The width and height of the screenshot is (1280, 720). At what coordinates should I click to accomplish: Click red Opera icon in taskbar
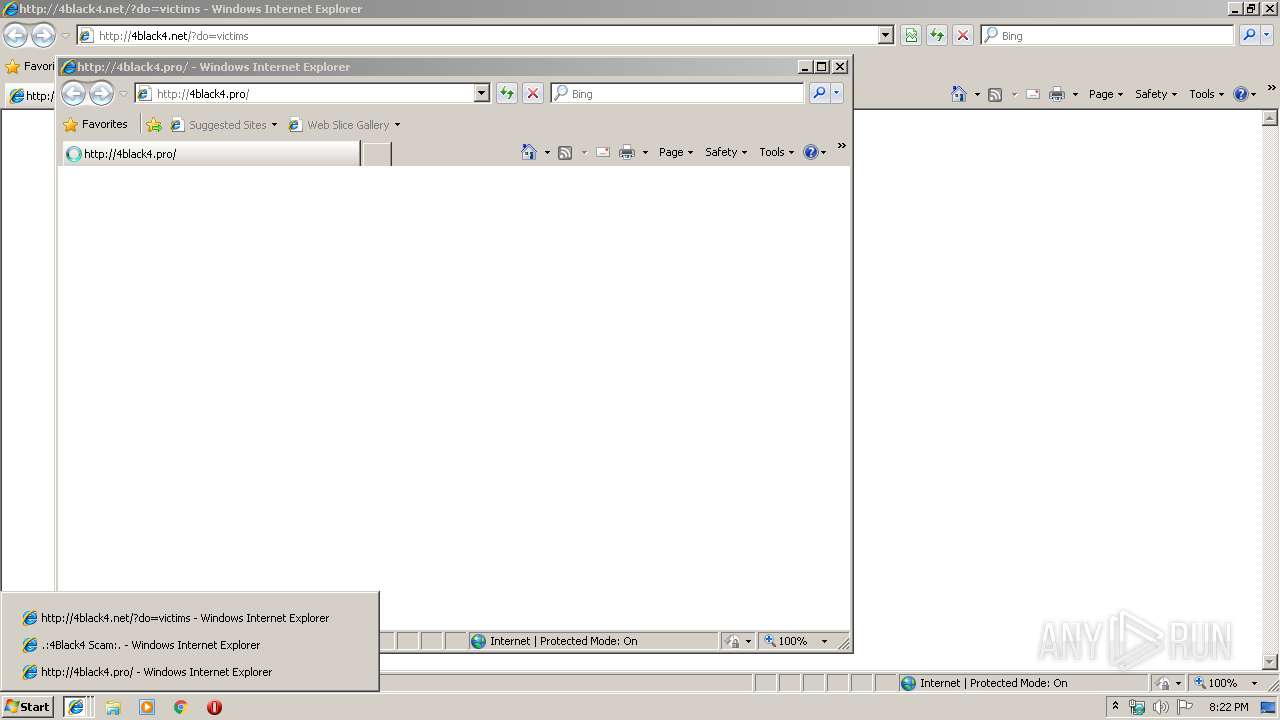214,707
